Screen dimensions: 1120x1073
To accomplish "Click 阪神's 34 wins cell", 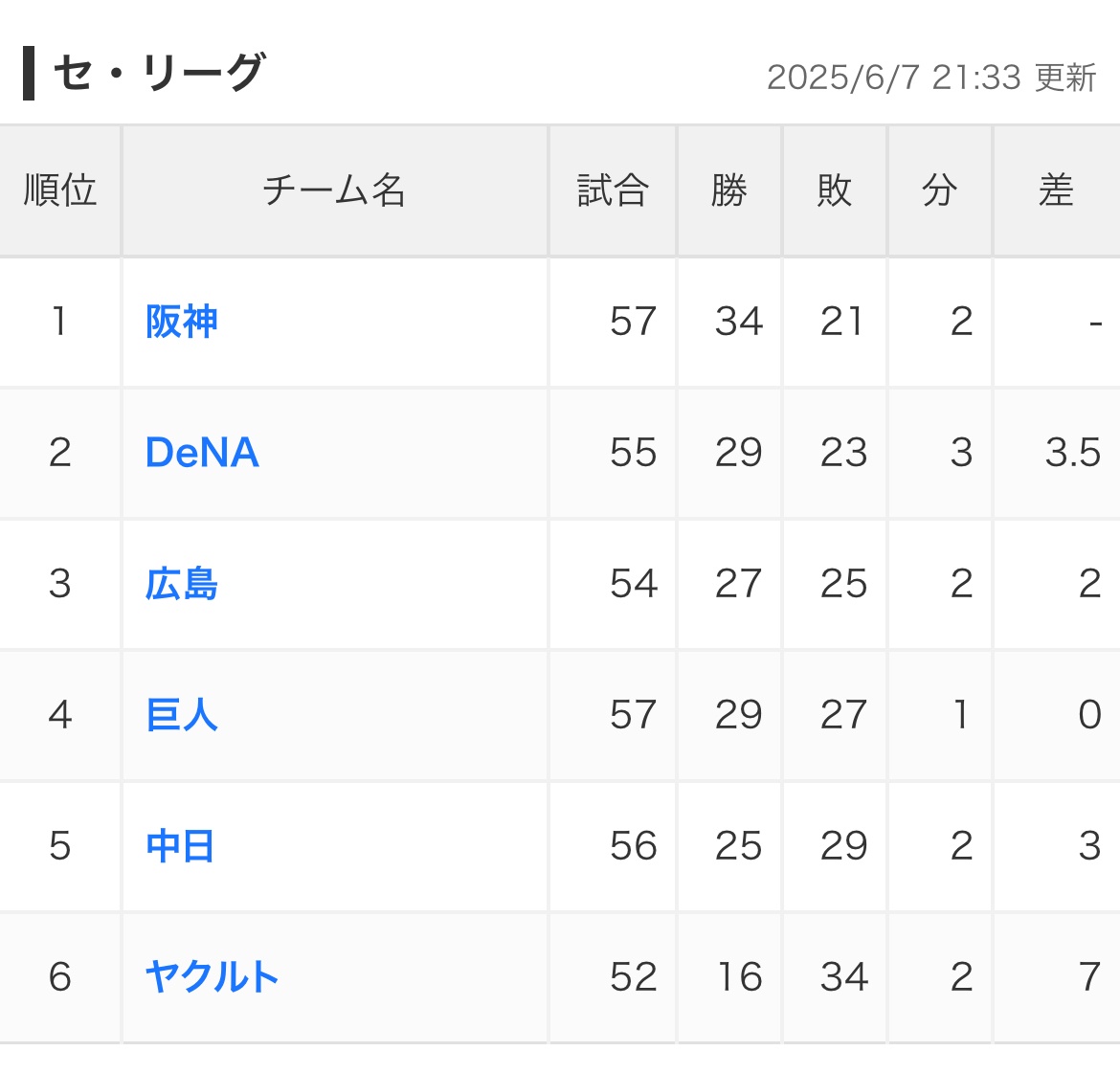I will pyautogui.click(x=728, y=322).
